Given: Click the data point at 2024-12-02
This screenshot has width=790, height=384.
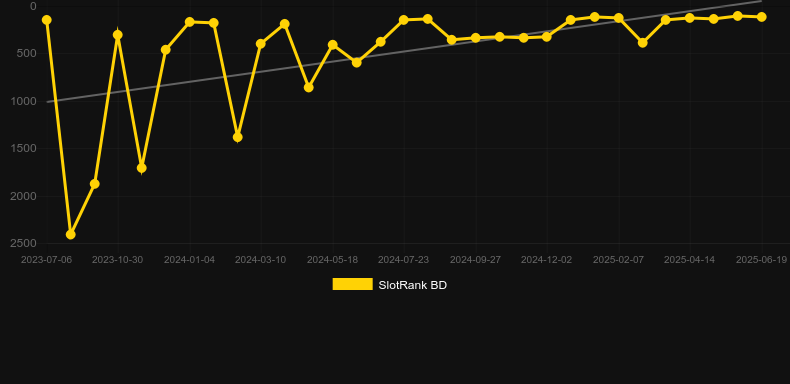Looking at the screenshot, I should [x=547, y=37].
